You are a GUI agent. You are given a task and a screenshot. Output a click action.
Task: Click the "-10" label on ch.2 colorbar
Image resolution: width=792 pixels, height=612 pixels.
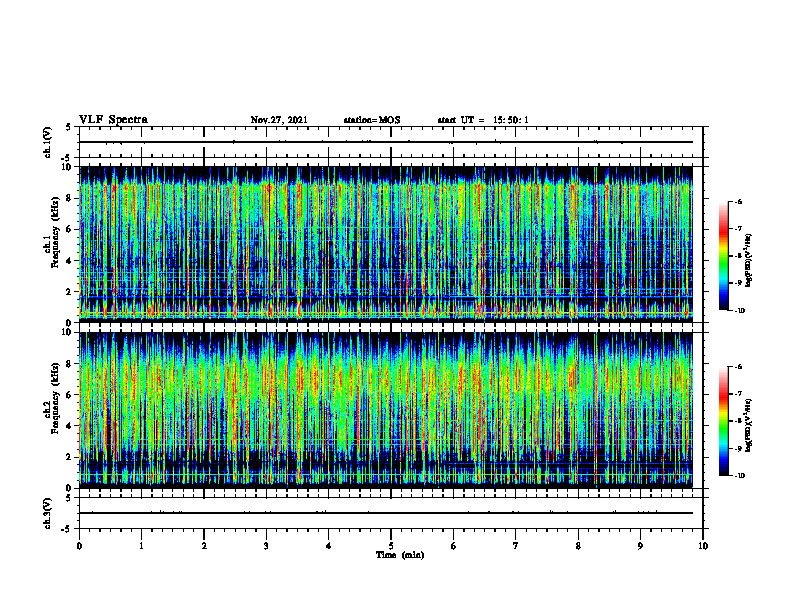coord(739,476)
